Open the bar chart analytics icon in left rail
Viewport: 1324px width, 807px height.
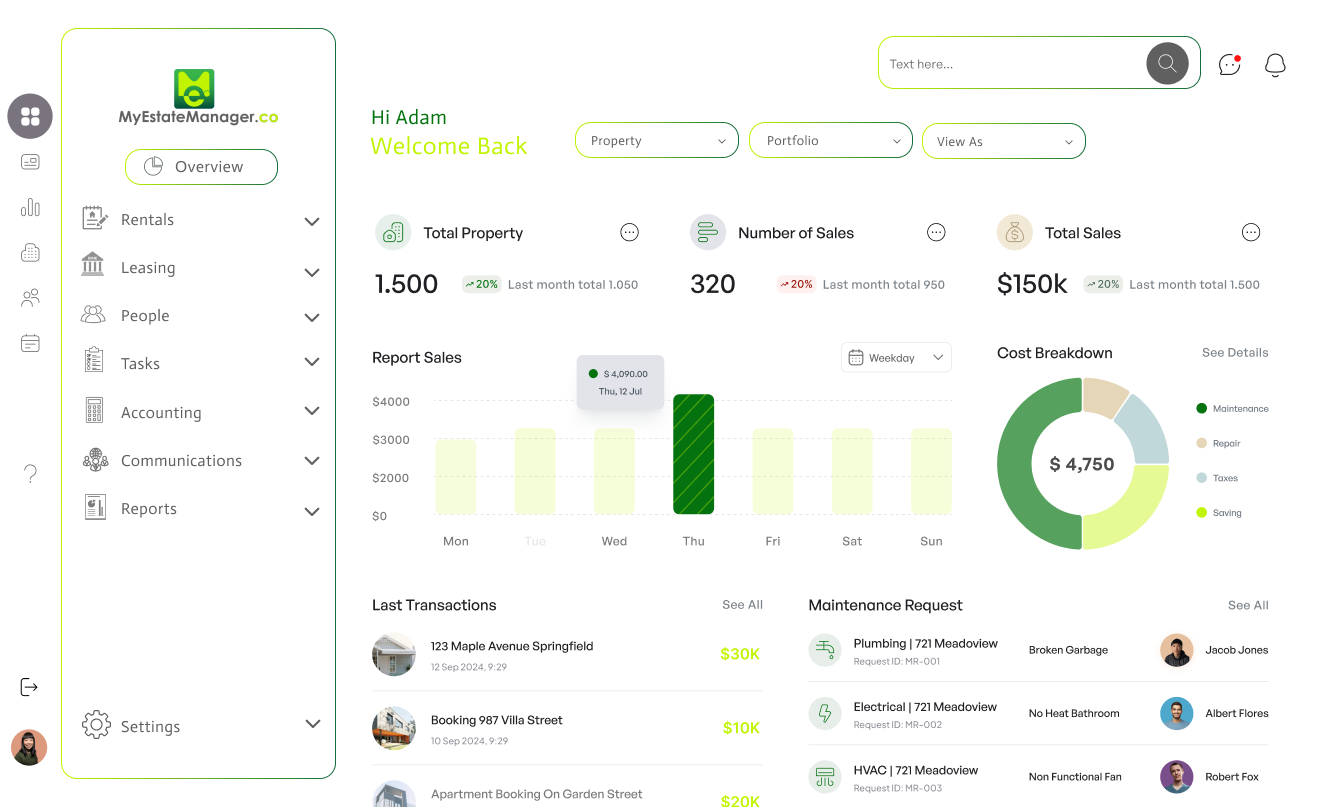point(30,207)
